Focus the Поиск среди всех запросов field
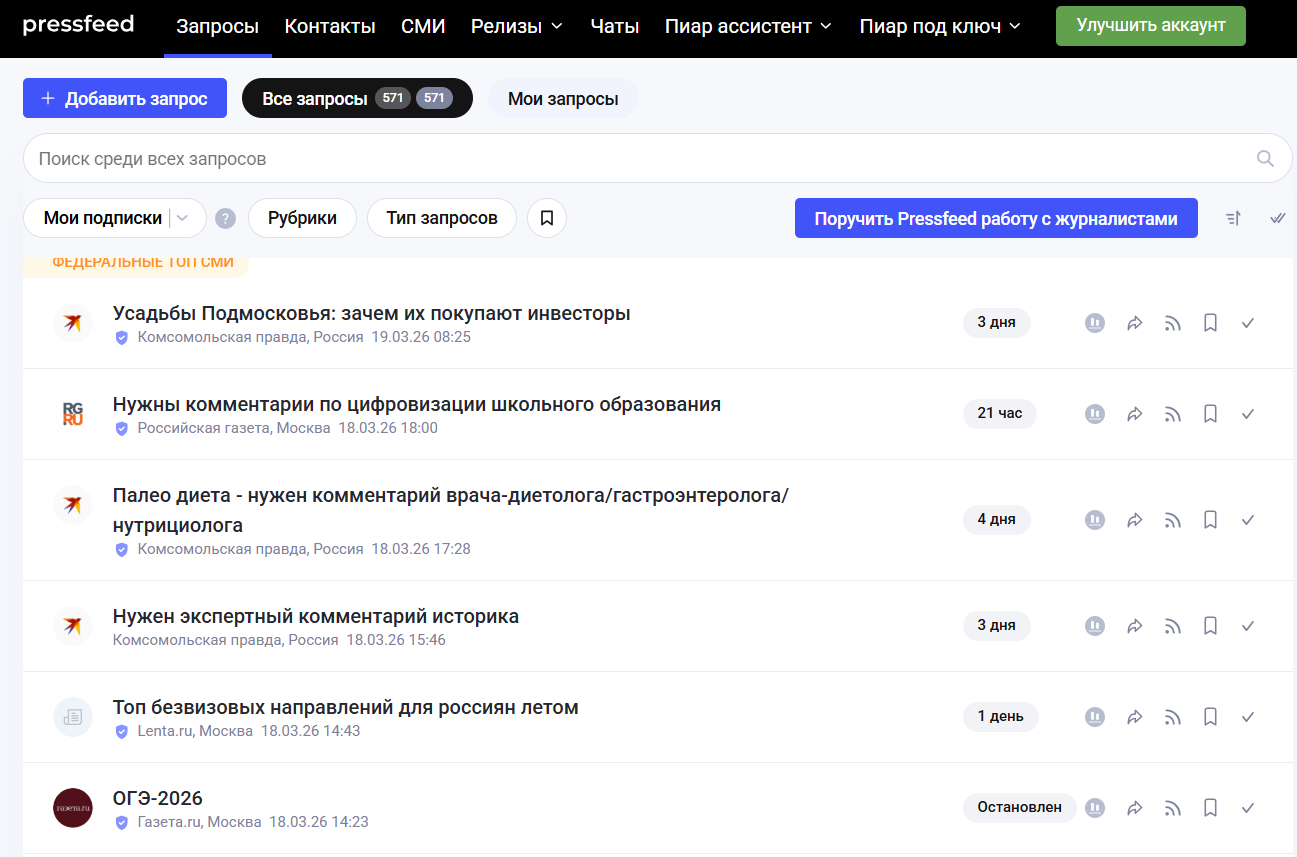This screenshot has height=857, width=1297. point(640,158)
